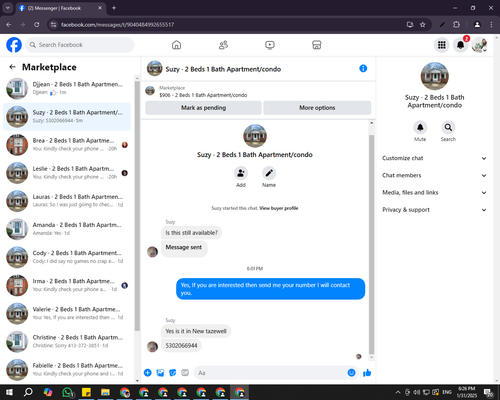Viewport: 500px width, 400px height.
Task: Choose a sticker icon in composer
Action: [x=173, y=373]
